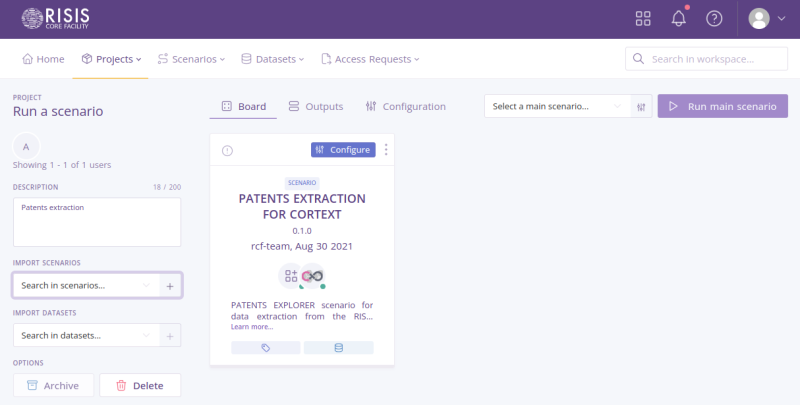Expand the user avatar account menu
The width and height of the screenshot is (800, 405).
[767, 18]
